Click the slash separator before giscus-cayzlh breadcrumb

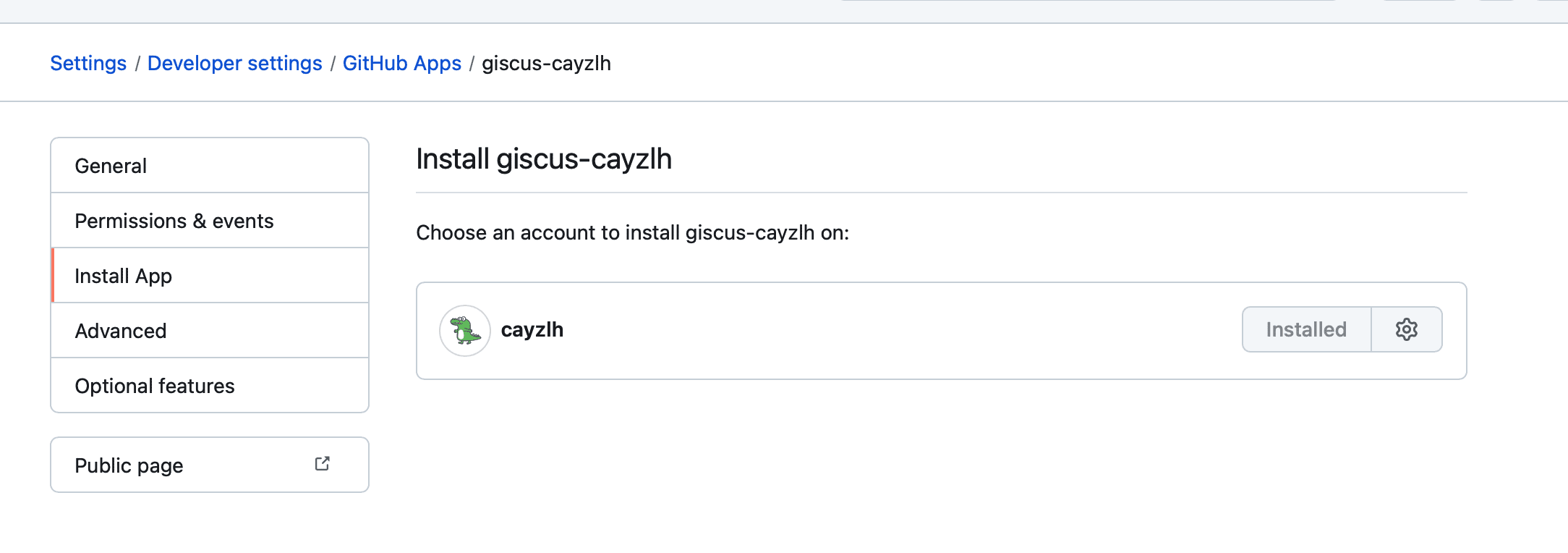[x=472, y=64]
